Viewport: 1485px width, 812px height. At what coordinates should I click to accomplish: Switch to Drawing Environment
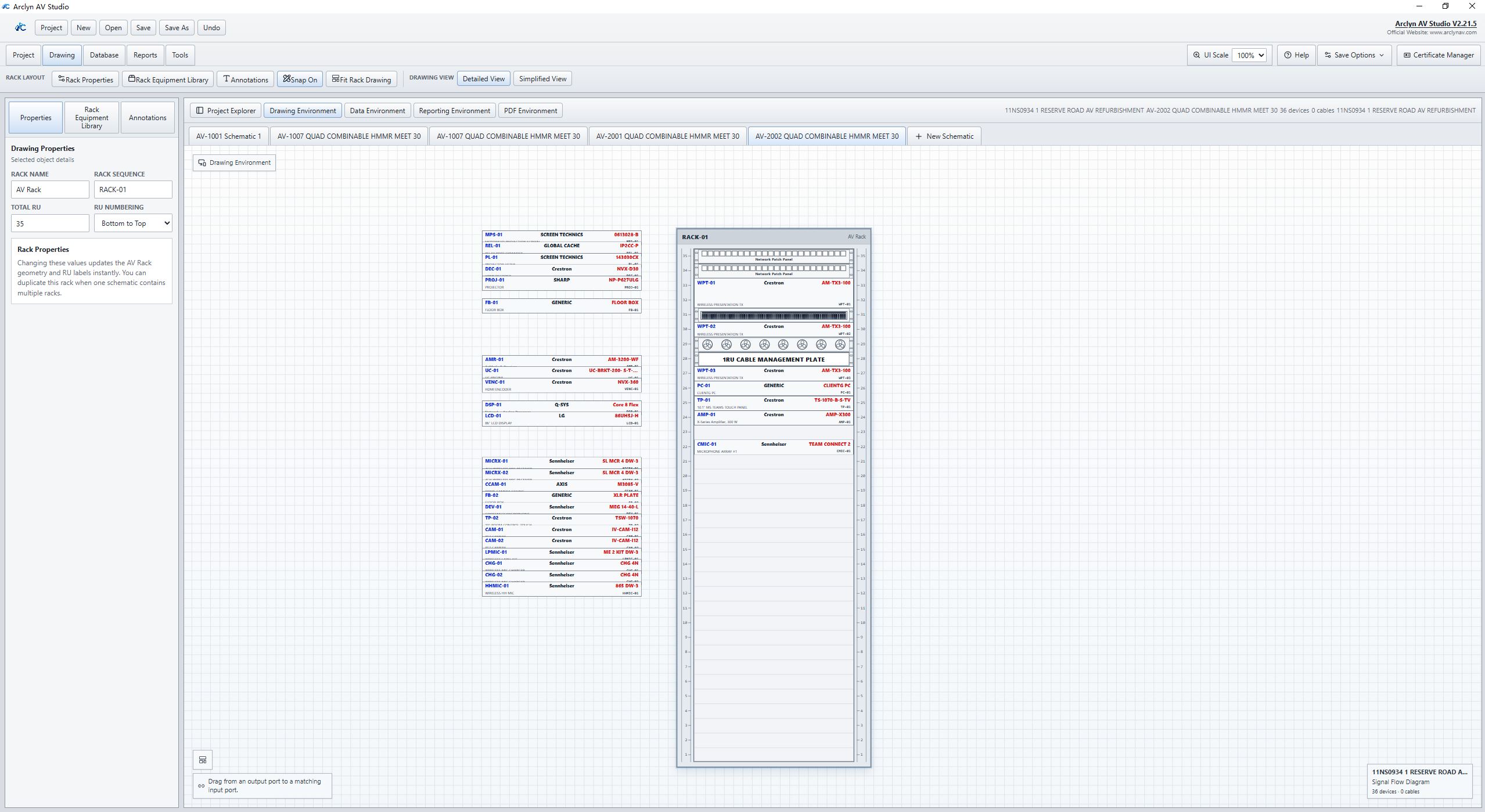point(303,111)
